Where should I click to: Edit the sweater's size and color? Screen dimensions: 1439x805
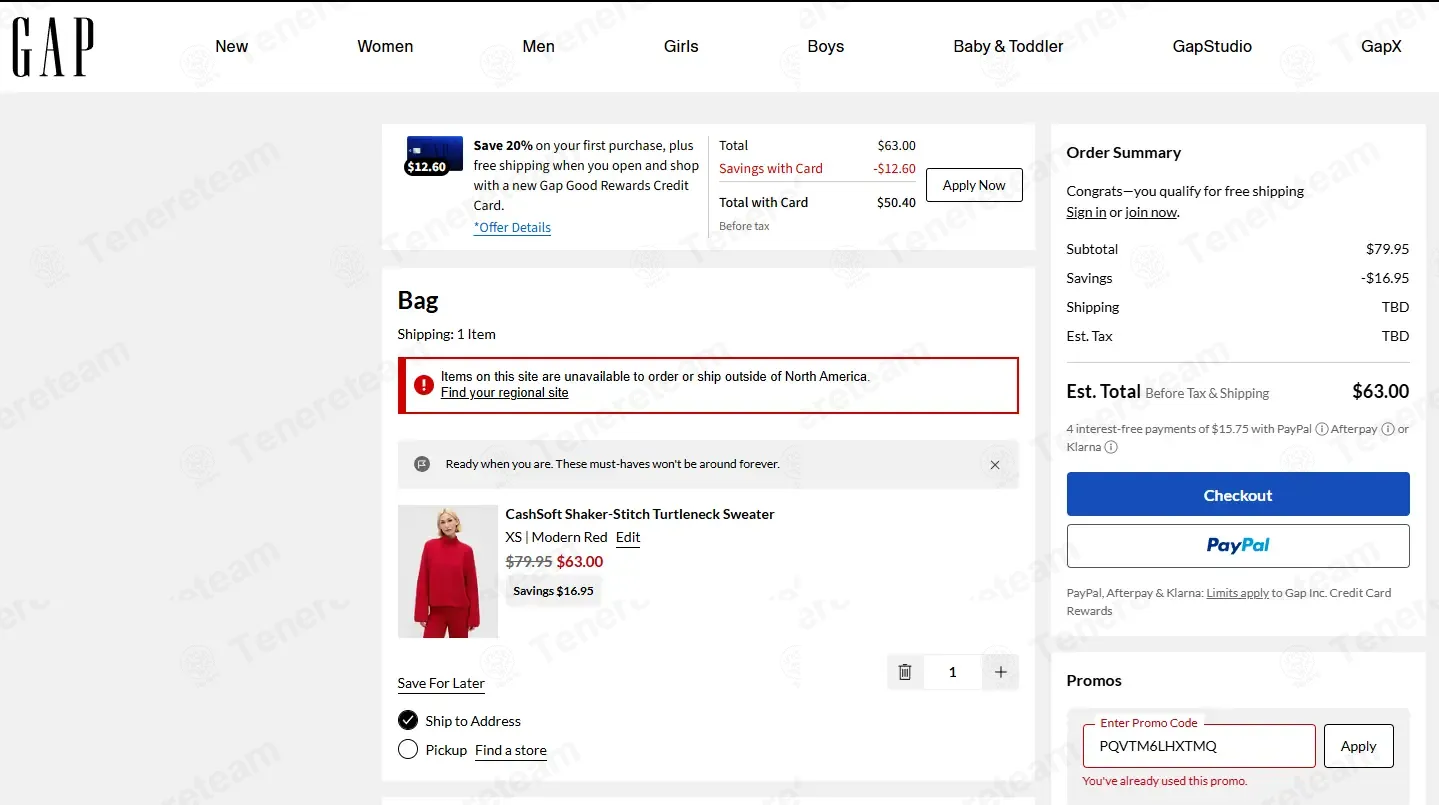click(x=628, y=537)
